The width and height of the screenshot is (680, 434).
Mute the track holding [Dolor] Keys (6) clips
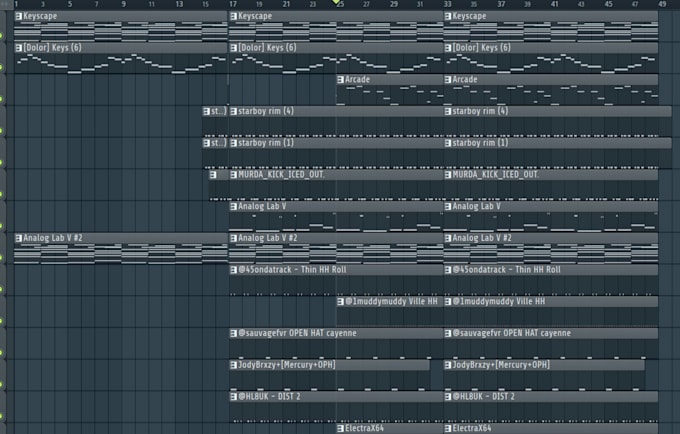point(1,67)
